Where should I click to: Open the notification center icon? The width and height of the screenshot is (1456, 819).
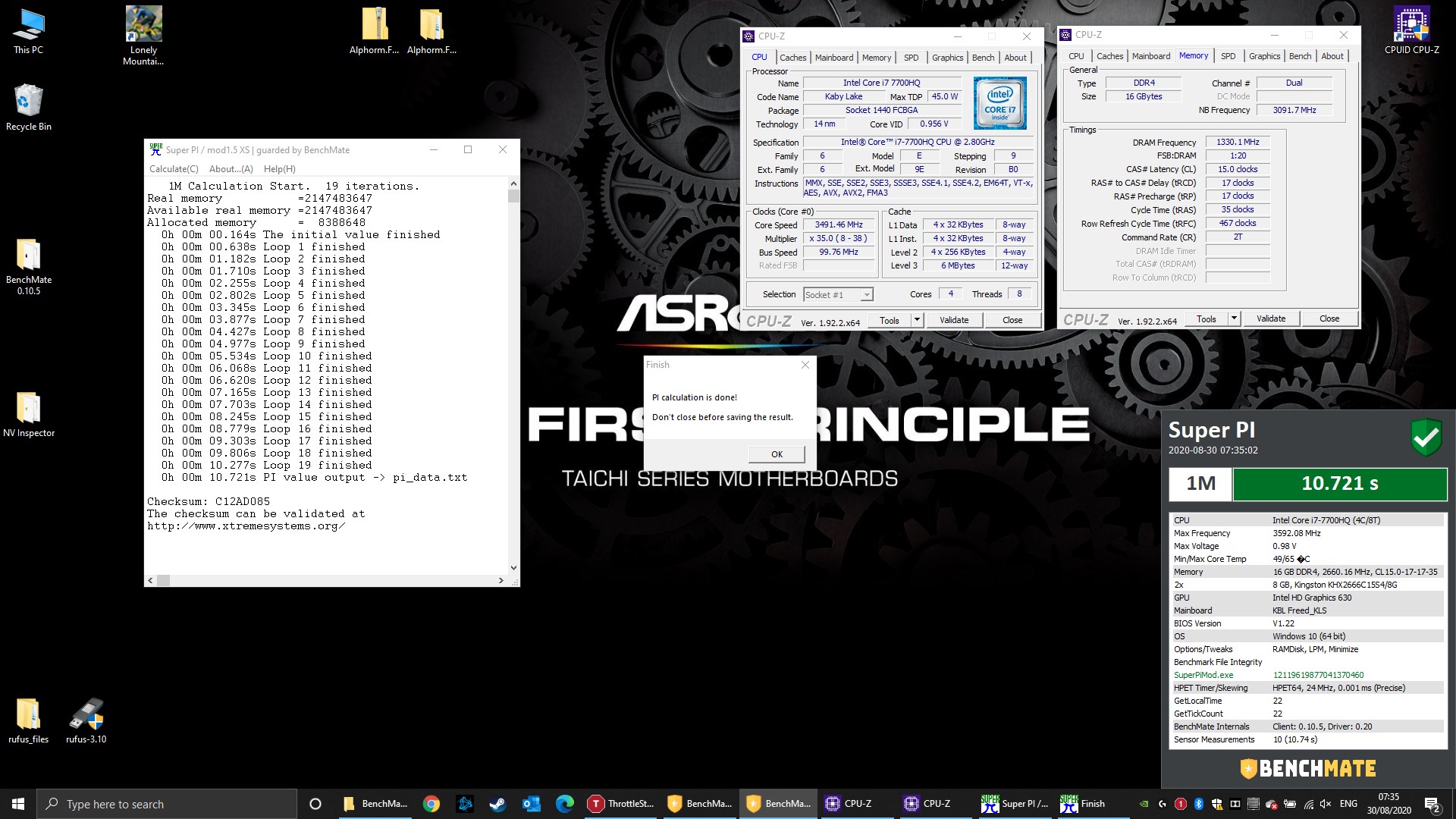[1432, 804]
